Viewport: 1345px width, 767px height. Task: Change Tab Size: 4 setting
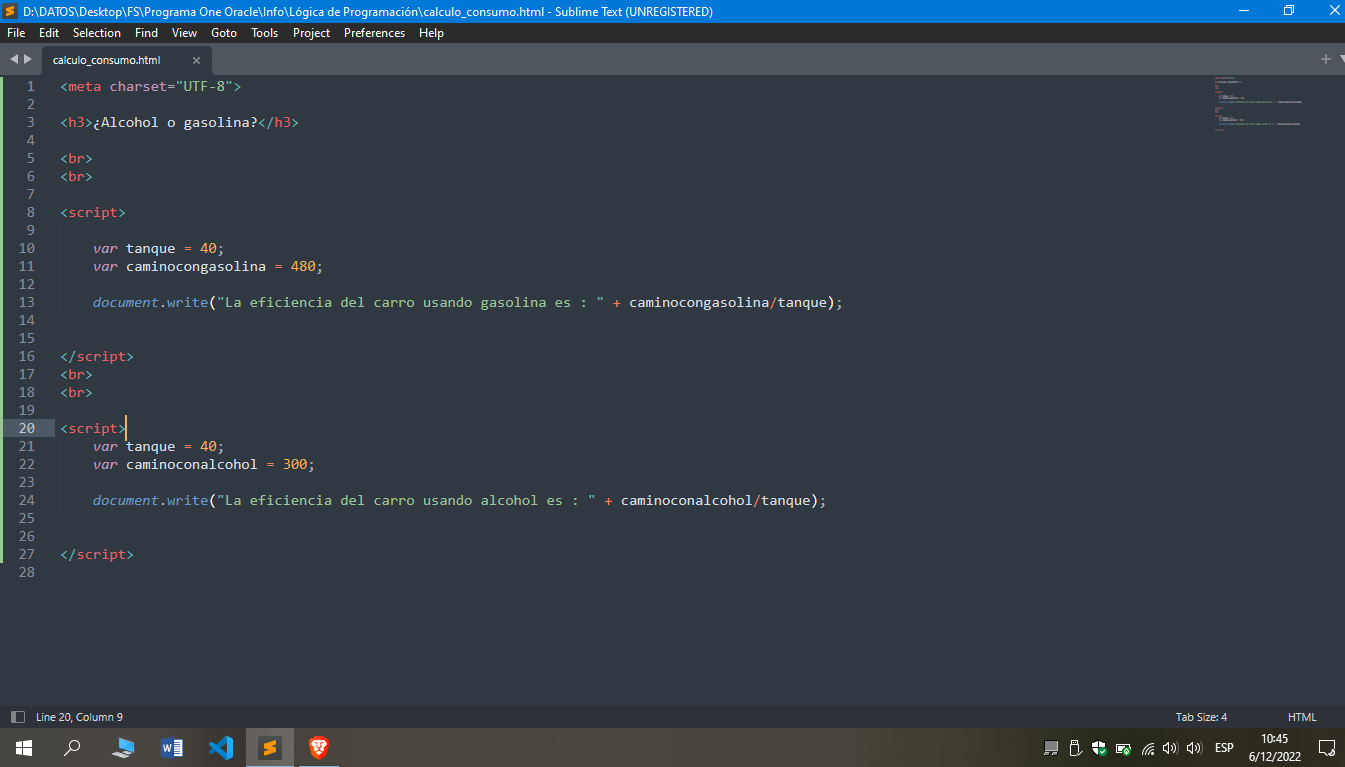(x=1201, y=717)
